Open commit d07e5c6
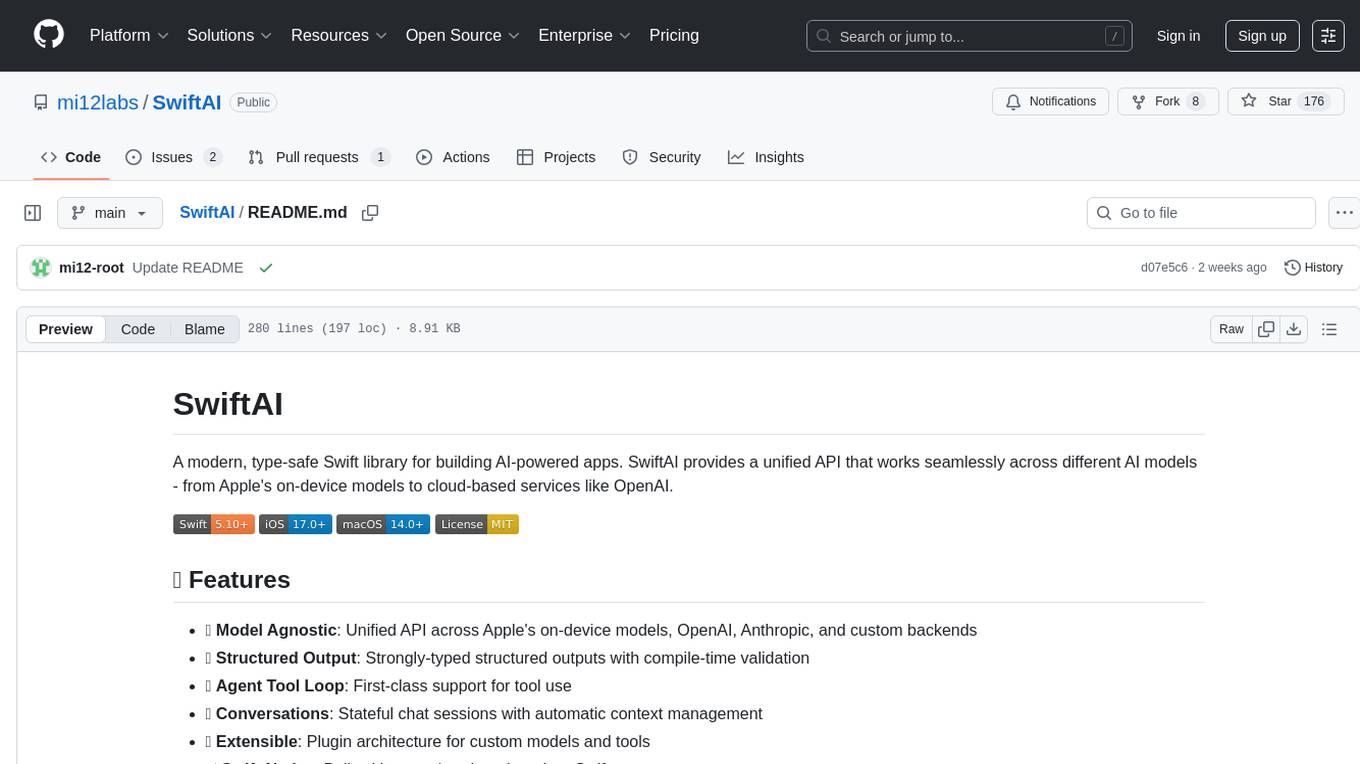Viewport: 1360px width, 764px height. 1164,268
